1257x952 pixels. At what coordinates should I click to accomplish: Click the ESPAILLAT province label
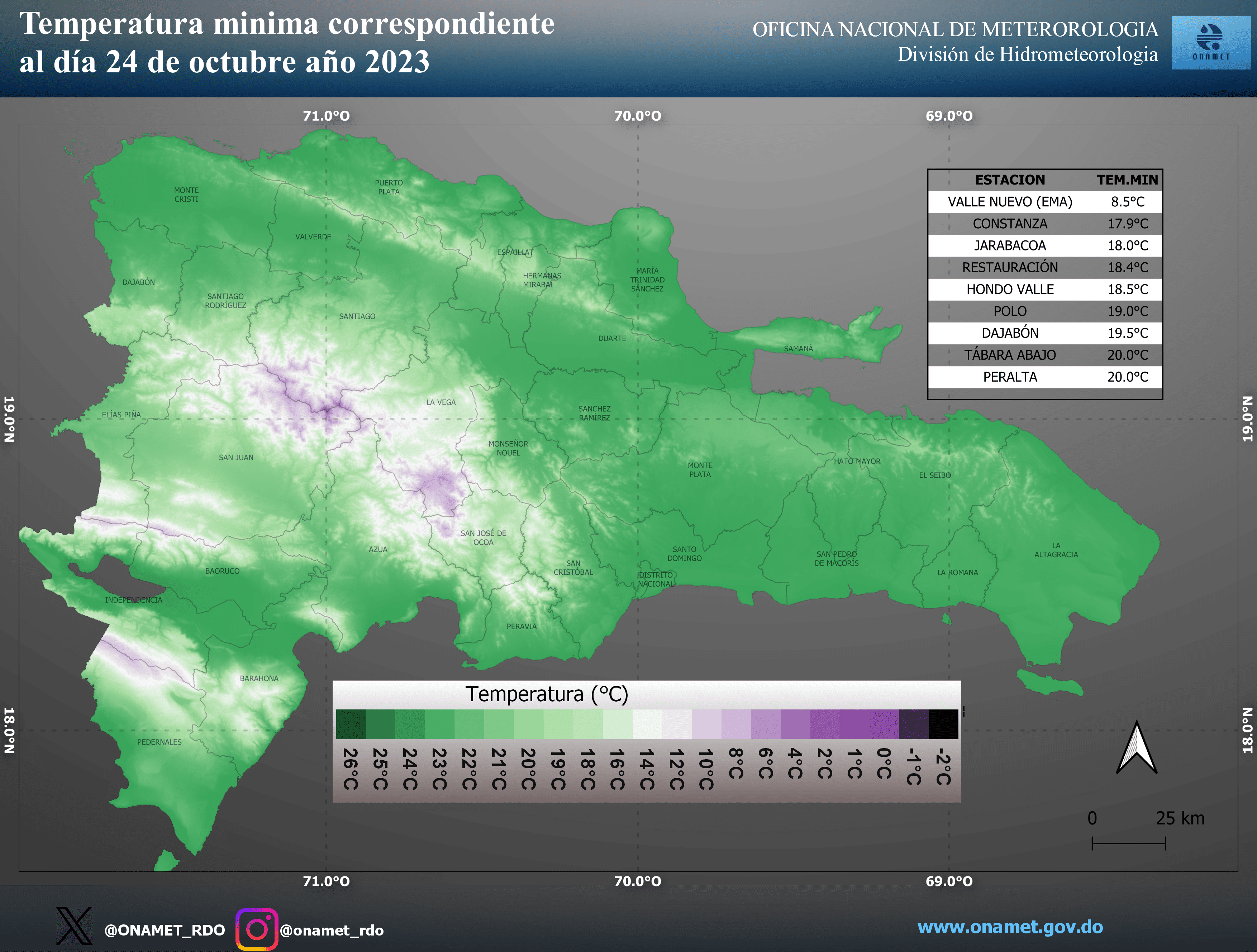[x=515, y=252]
